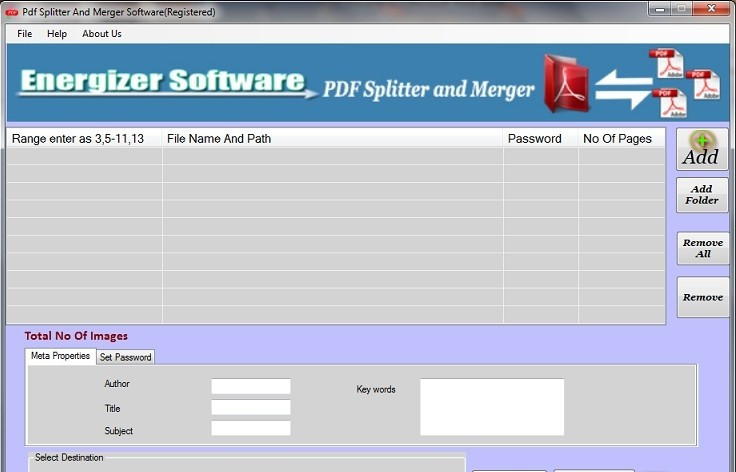Open the File menu
The width and height of the screenshot is (736, 472).
(24, 34)
